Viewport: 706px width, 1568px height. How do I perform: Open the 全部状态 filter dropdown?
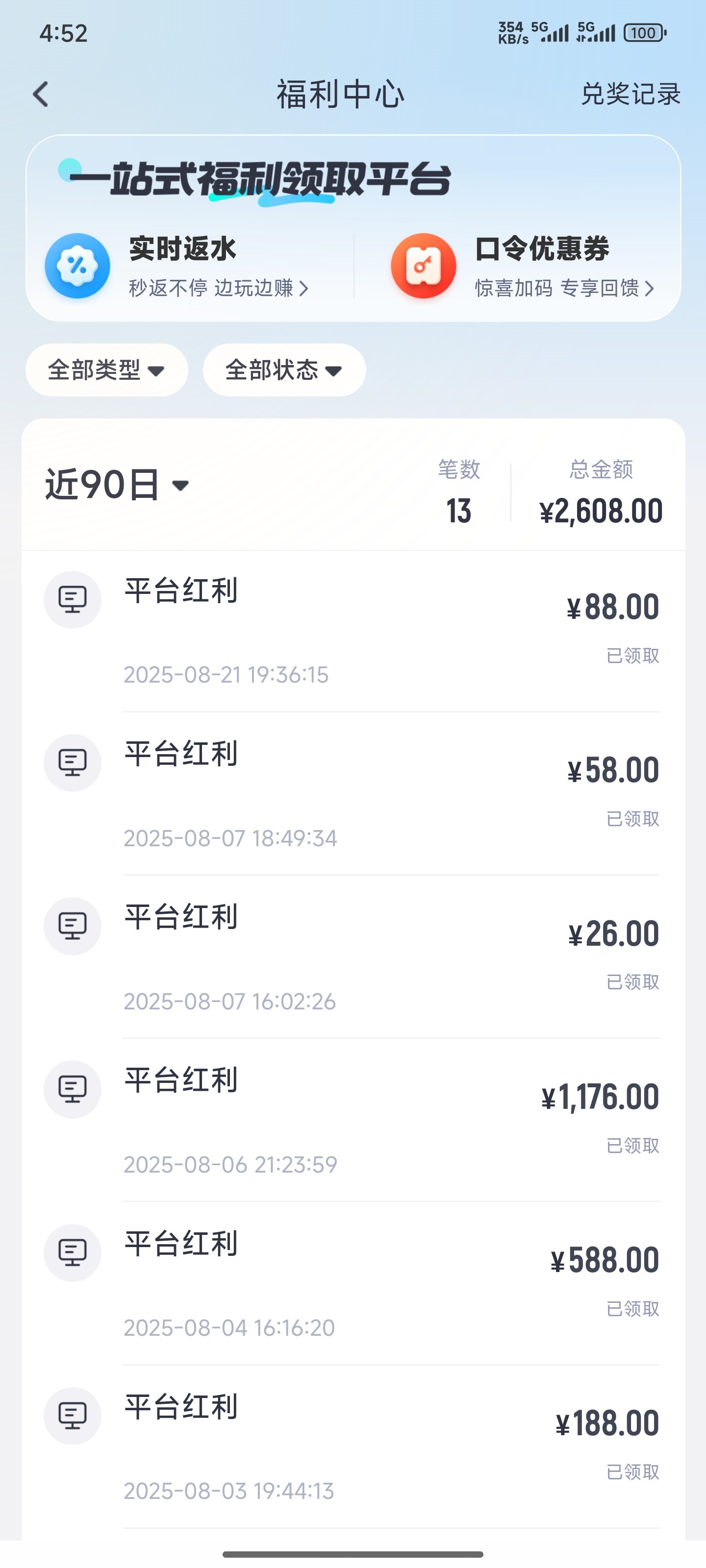point(284,370)
